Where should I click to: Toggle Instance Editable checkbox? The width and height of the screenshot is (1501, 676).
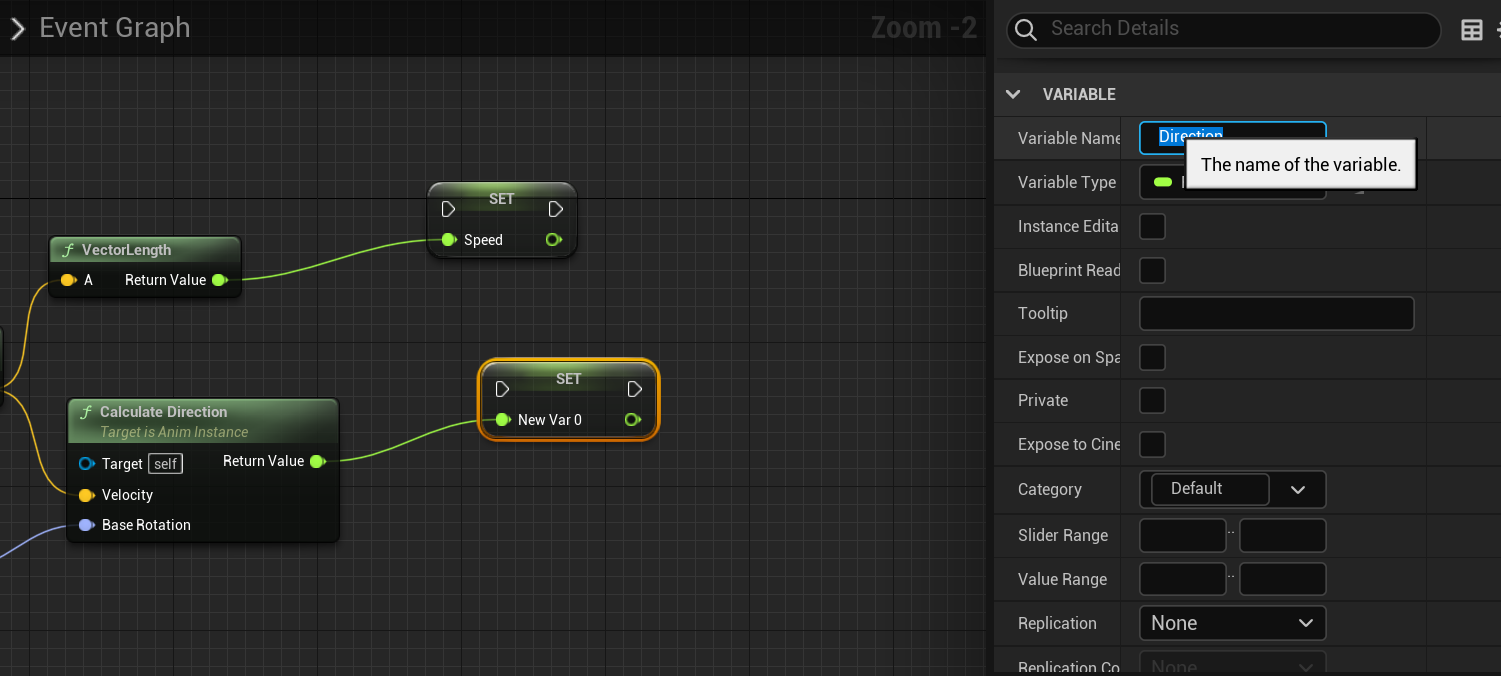point(1153,226)
